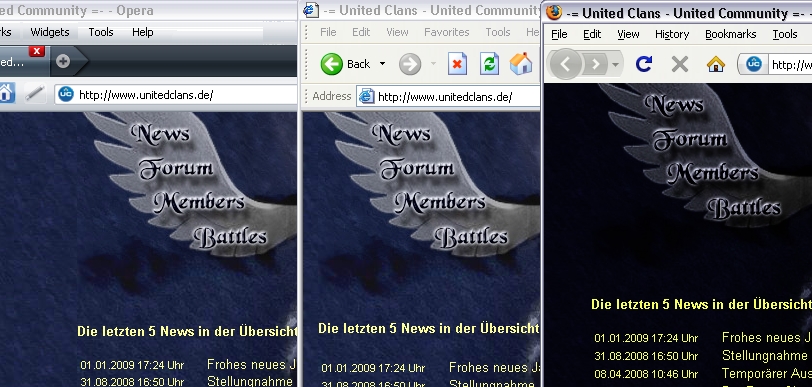812x387 pixels.
Task: Open 'Stellungnahme' news entry in Opera
Action: 250,382
